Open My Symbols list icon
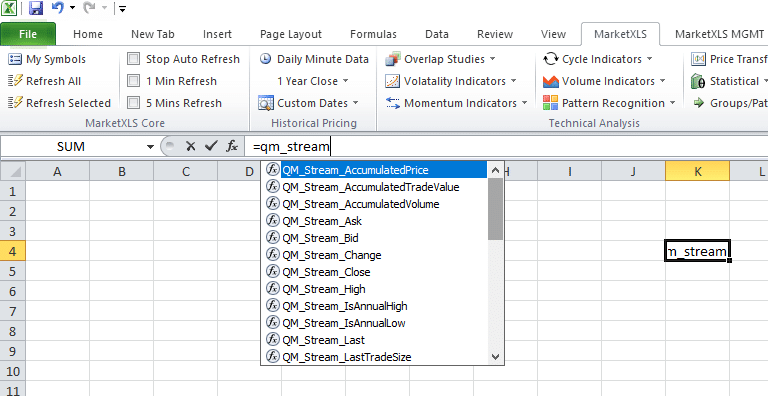This screenshot has width=768, height=396. tap(15, 59)
